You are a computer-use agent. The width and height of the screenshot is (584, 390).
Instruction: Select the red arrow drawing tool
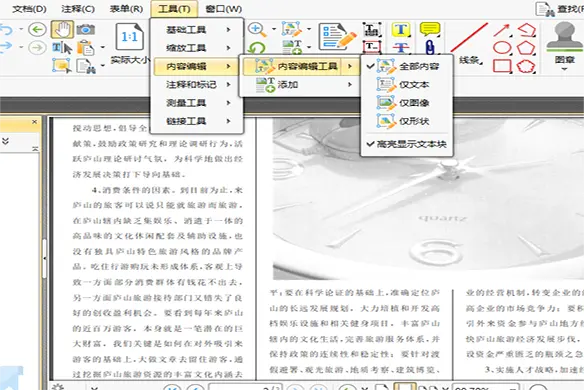point(502,30)
